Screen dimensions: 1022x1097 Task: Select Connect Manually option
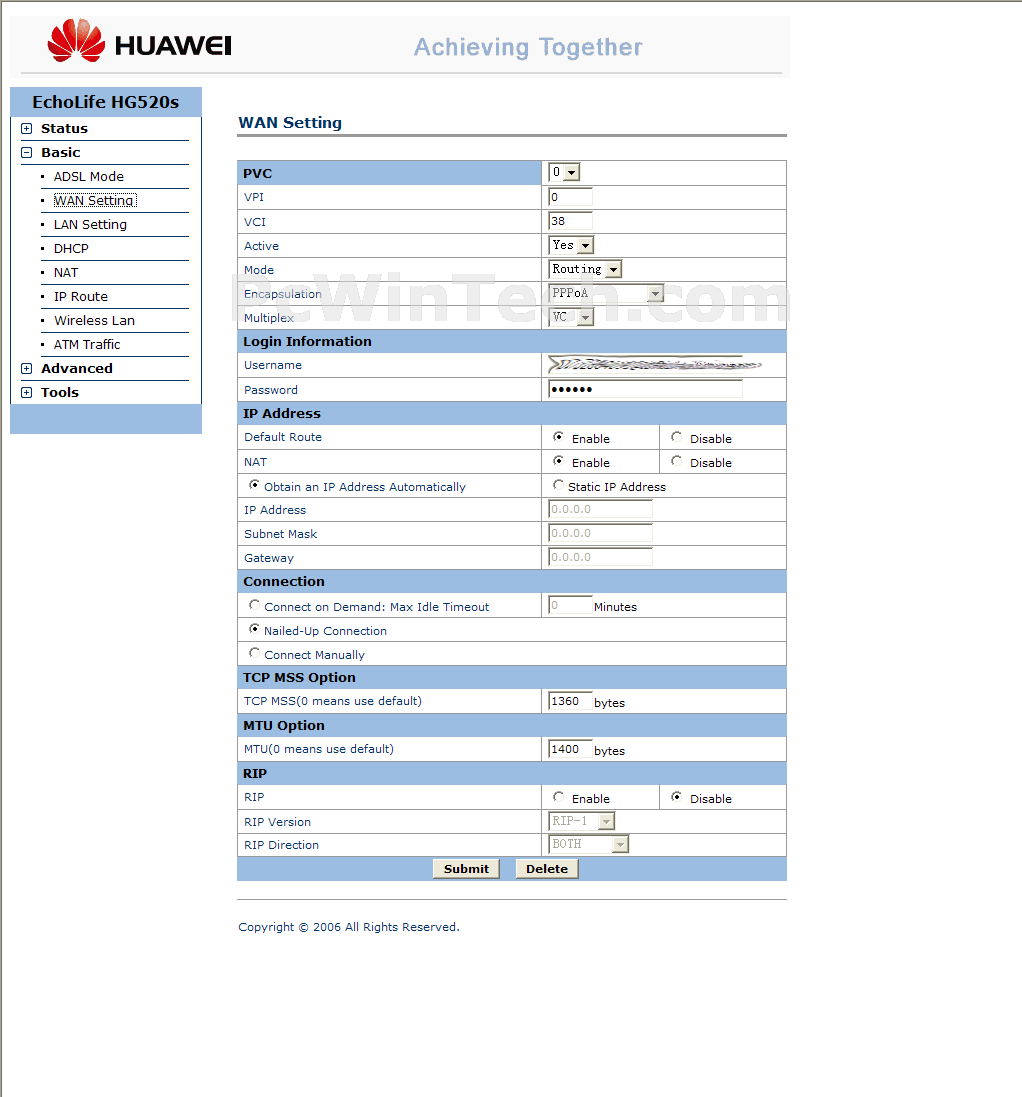coord(255,652)
